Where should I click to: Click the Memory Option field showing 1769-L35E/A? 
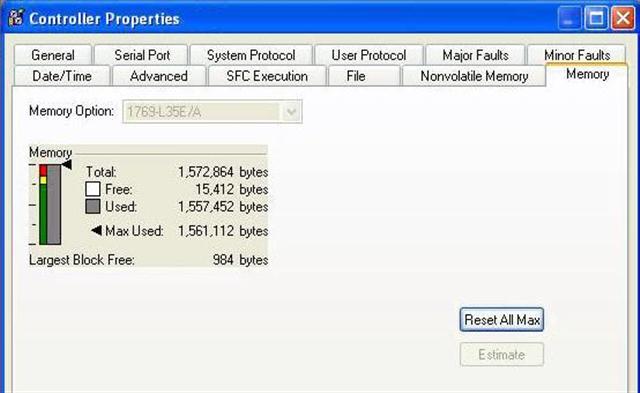tap(212, 111)
